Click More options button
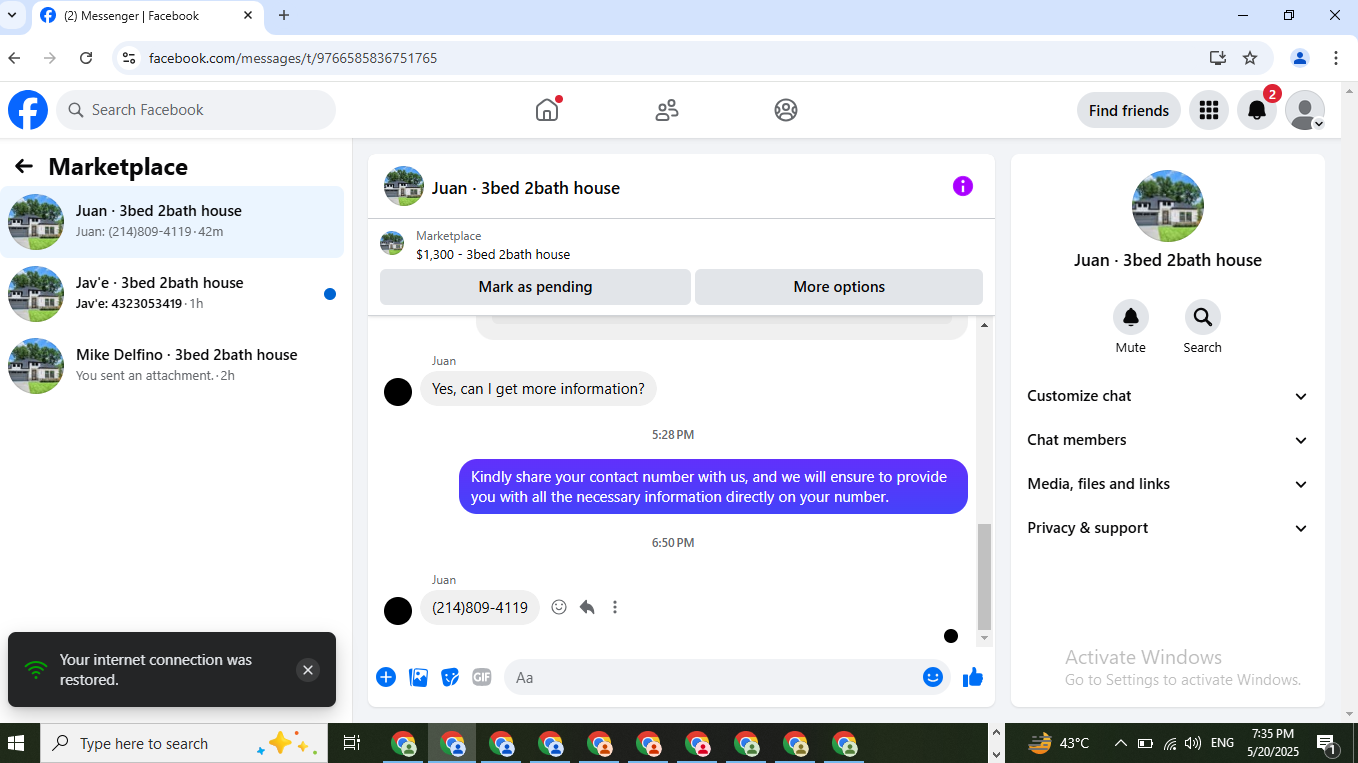Screen dimensions: 1358x763 click(839, 287)
